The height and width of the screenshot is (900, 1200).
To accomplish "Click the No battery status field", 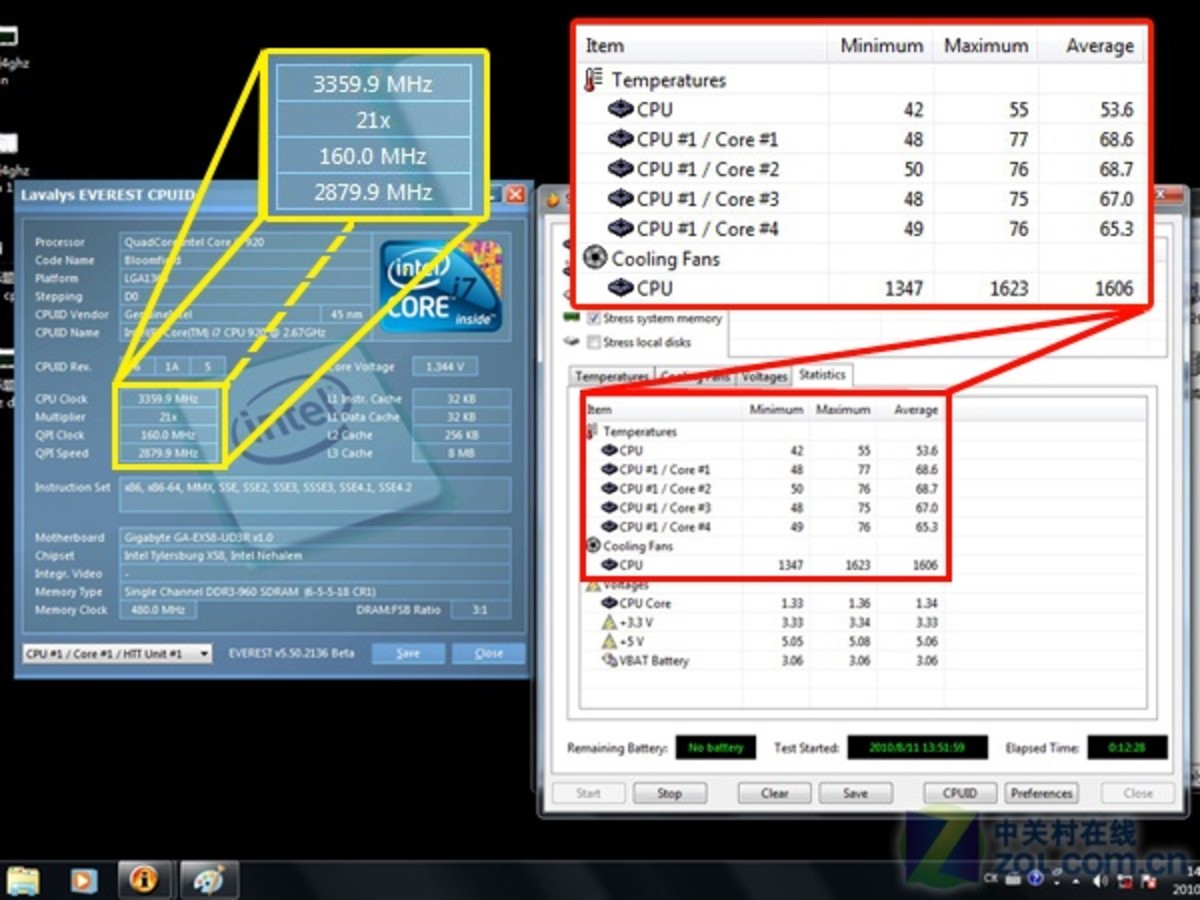I will click(715, 748).
